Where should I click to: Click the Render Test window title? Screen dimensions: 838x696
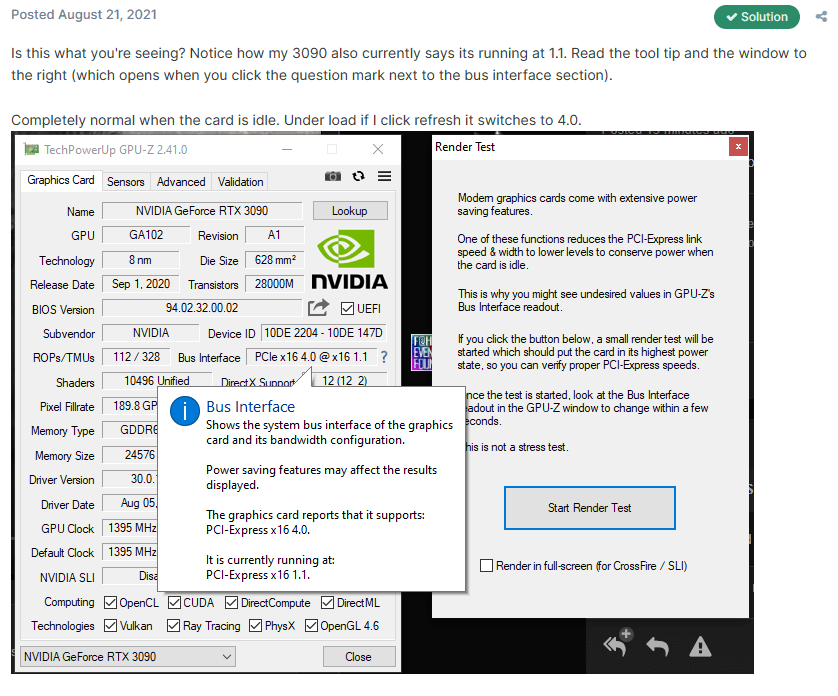pyautogui.click(x=465, y=146)
